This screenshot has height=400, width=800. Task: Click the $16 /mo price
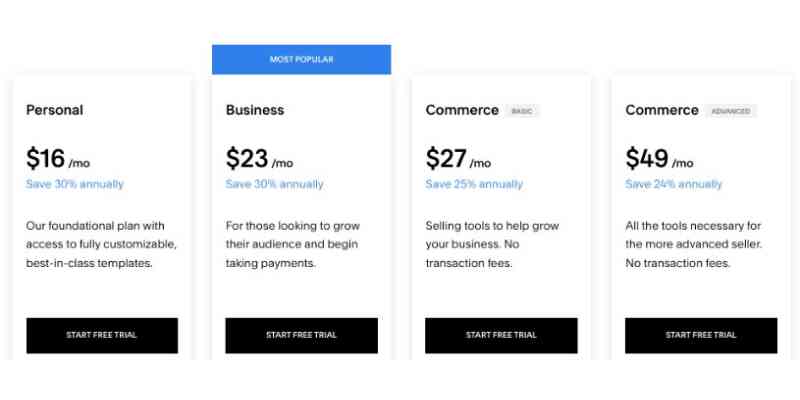coord(59,159)
